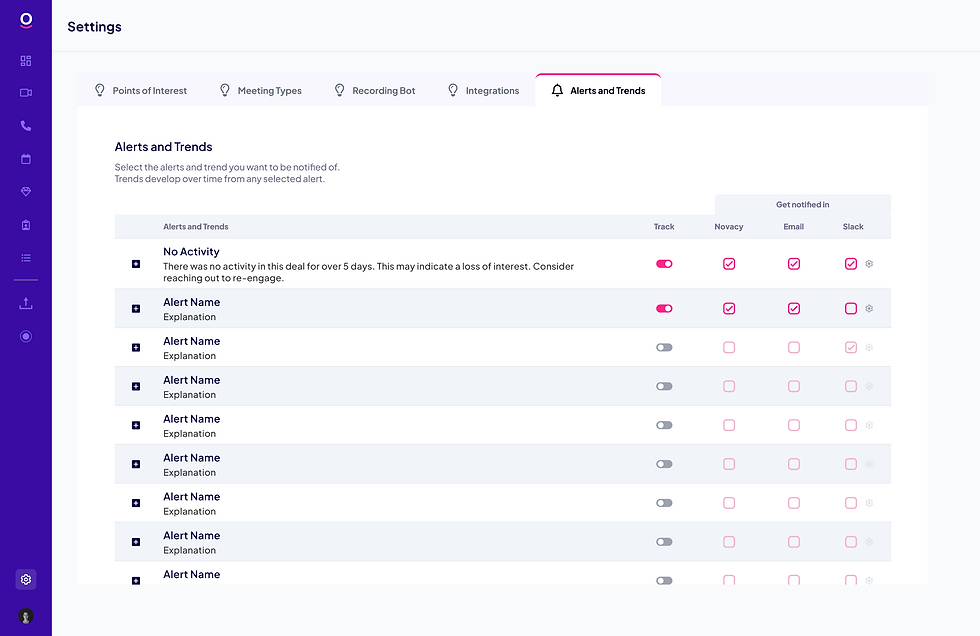
Task: Click the phone calls icon in sidebar
Action: click(26, 126)
